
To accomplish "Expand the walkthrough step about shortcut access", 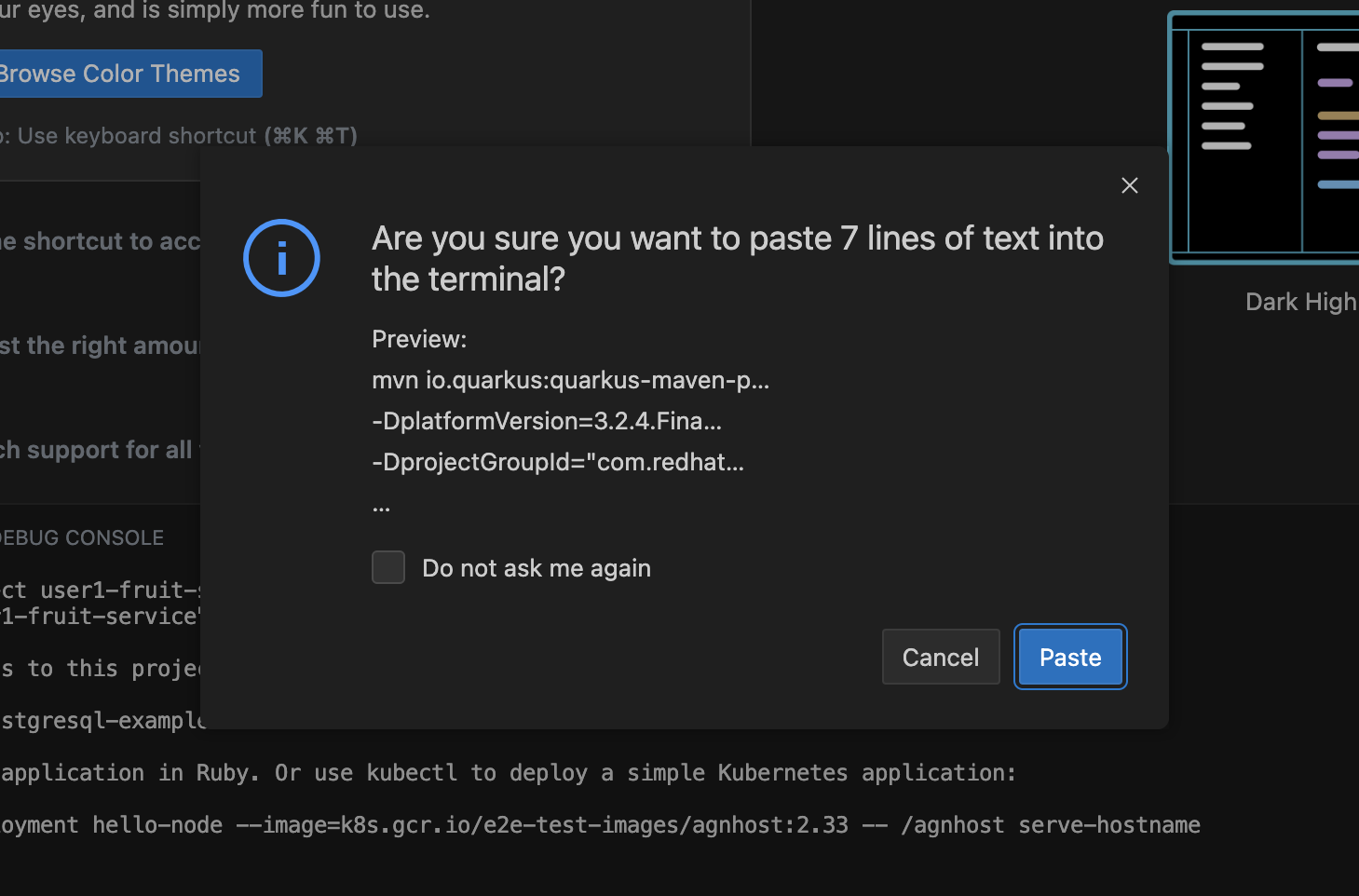I will click(x=101, y=242).
